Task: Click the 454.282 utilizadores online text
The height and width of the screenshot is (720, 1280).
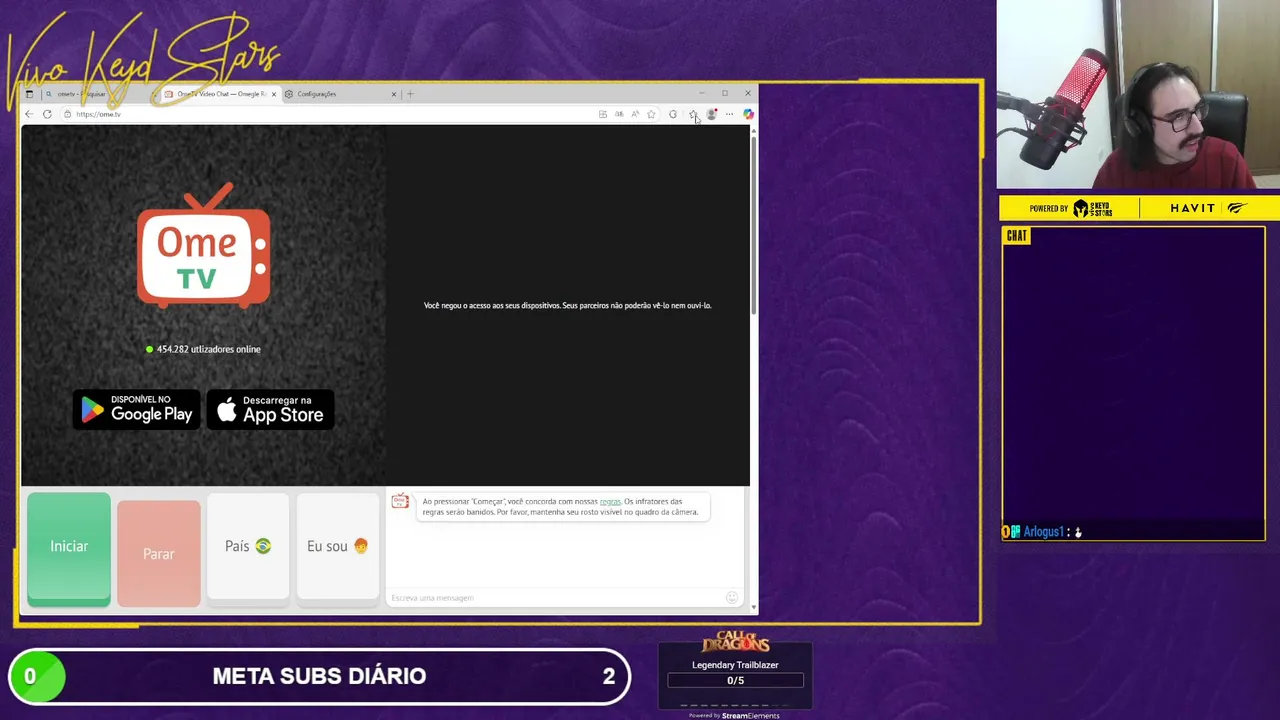Action: click(208, 349)
